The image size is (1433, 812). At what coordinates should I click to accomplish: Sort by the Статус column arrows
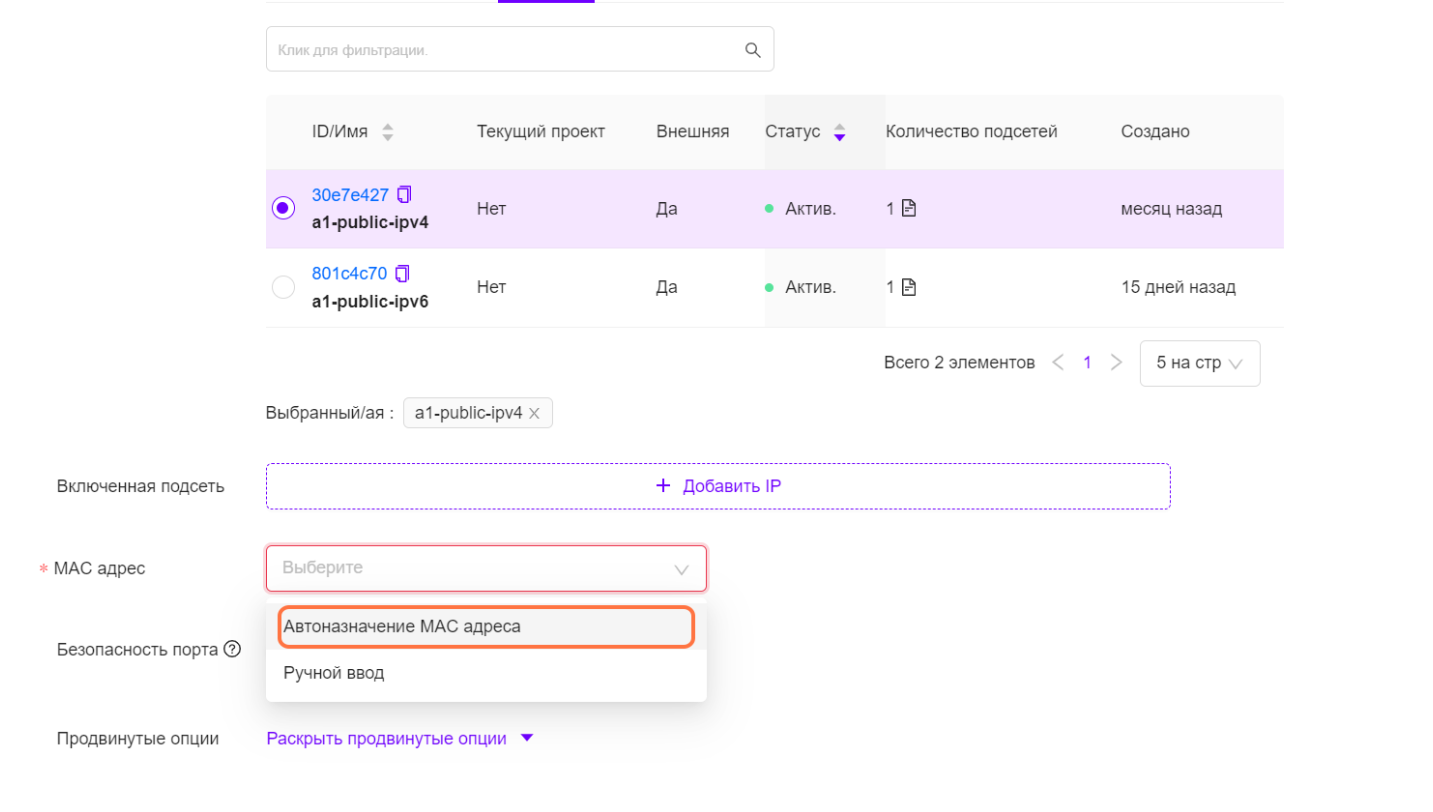(840, 132)
